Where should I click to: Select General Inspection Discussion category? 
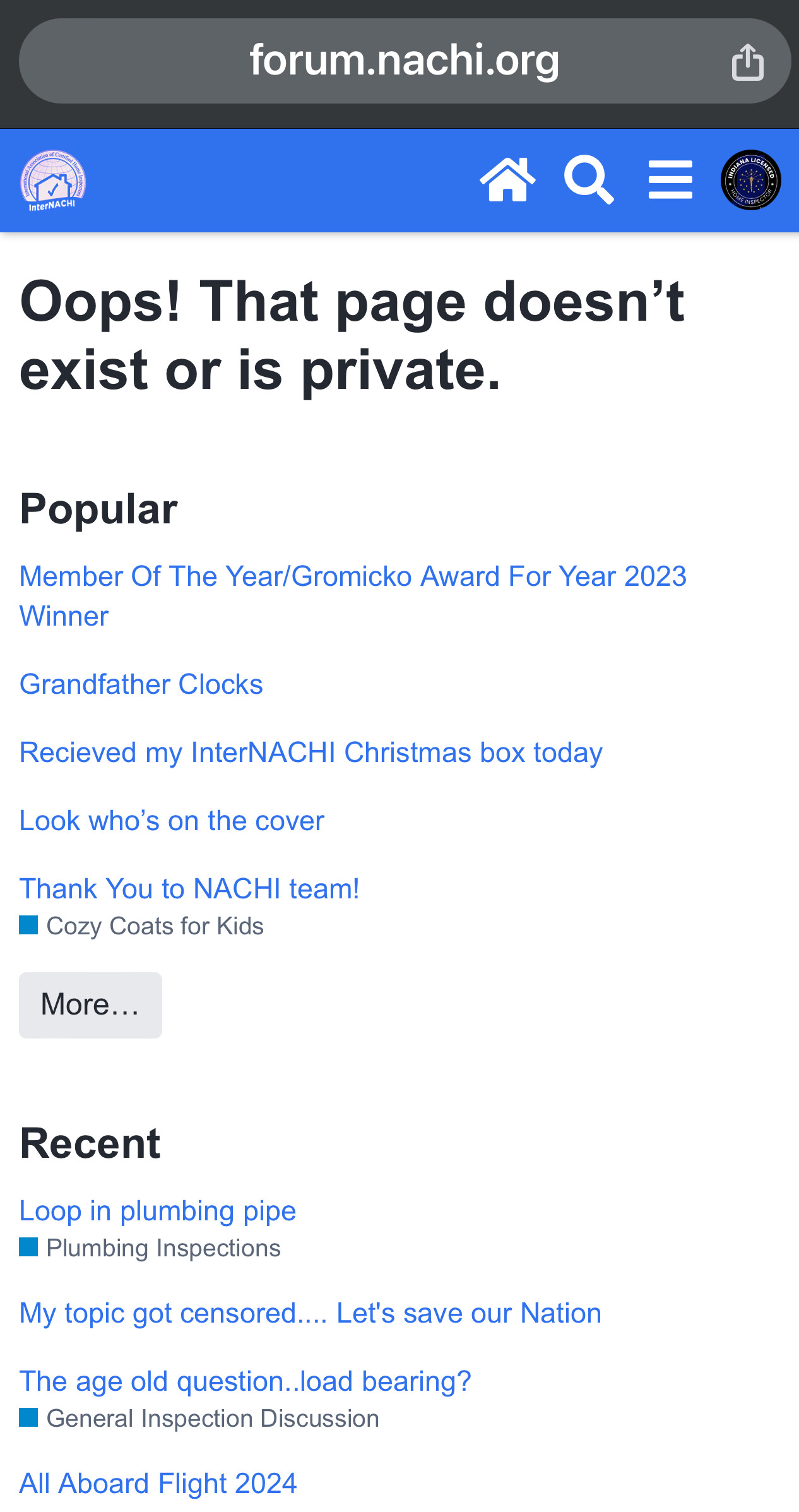point(213,1419)
